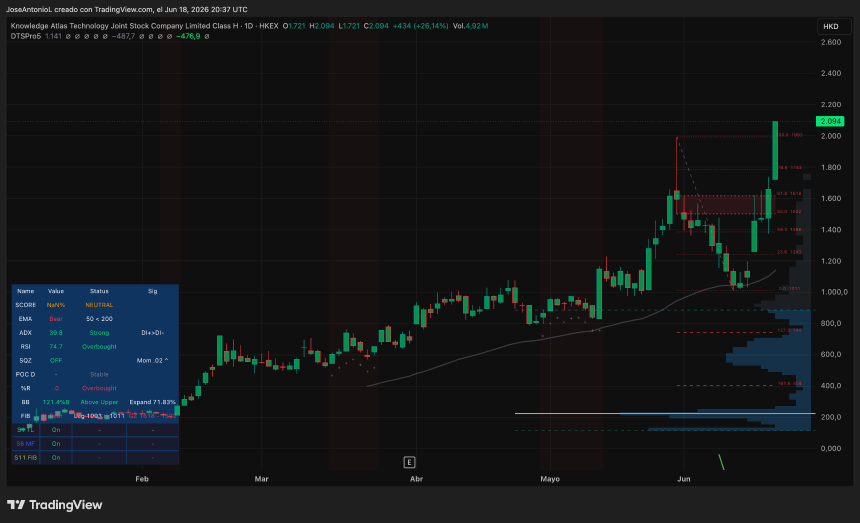The height and width of the screenshot is (523, 860).
Task: Click the TradingView wordmark link
Action: coord(65,505)
